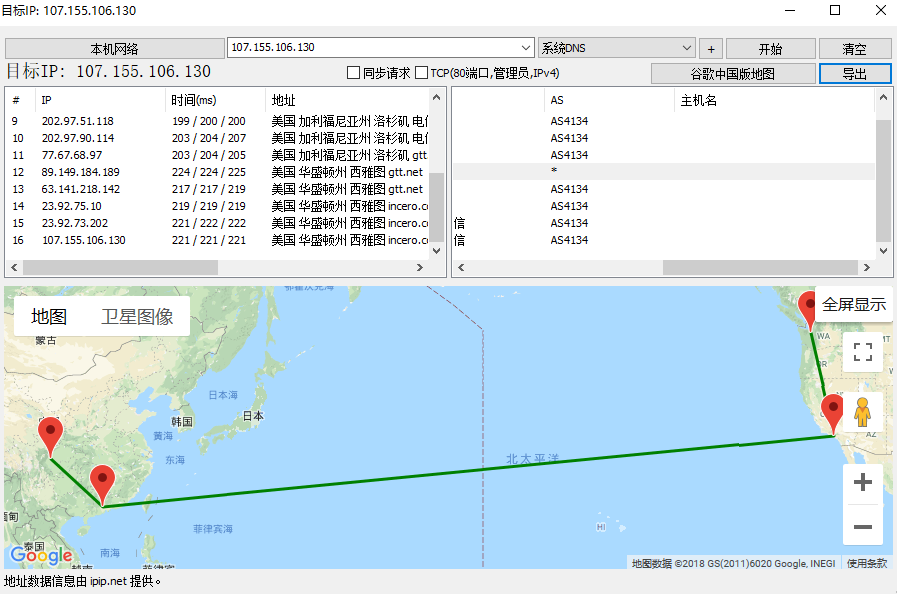Select hop 11 row 77.67.68.97
The image size is (897, 594).
pyautogui.click(x=217, y=155)
